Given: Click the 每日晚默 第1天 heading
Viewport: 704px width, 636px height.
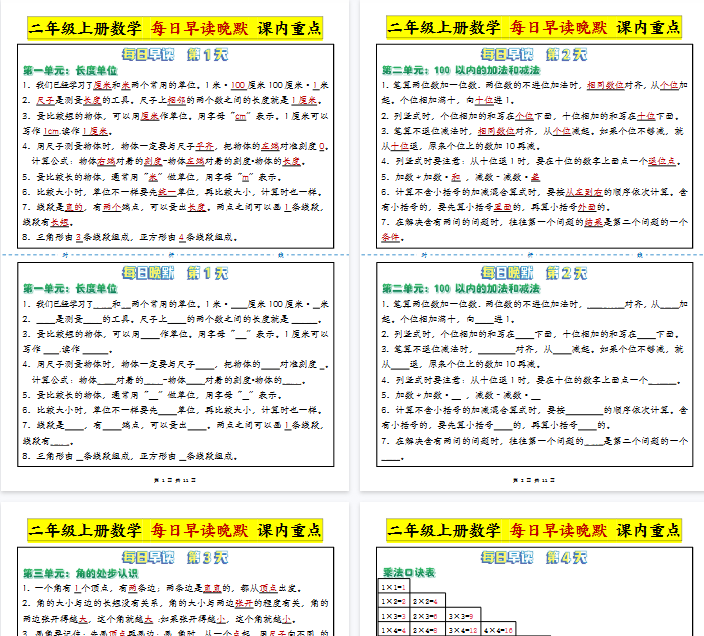Looking at the screenshot, I should [x=175, y=272].
